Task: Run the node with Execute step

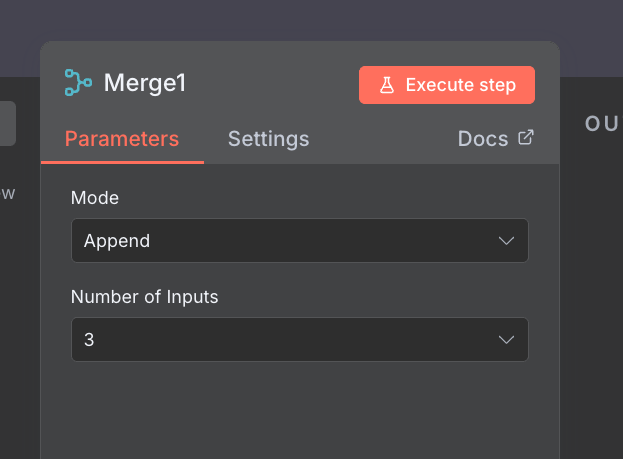Action: 447,85
